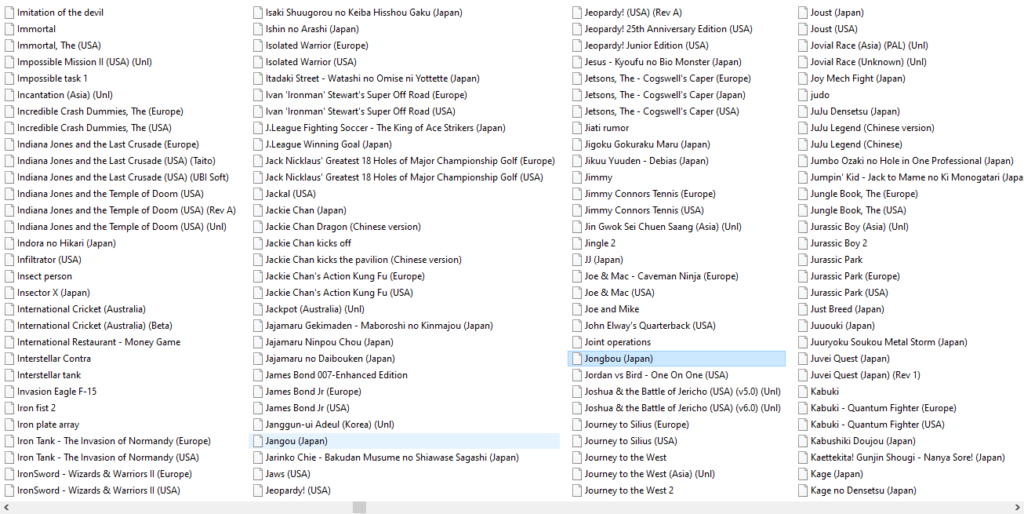Click the file icon next to Jaws (USA)

click(x=257, y=474)
